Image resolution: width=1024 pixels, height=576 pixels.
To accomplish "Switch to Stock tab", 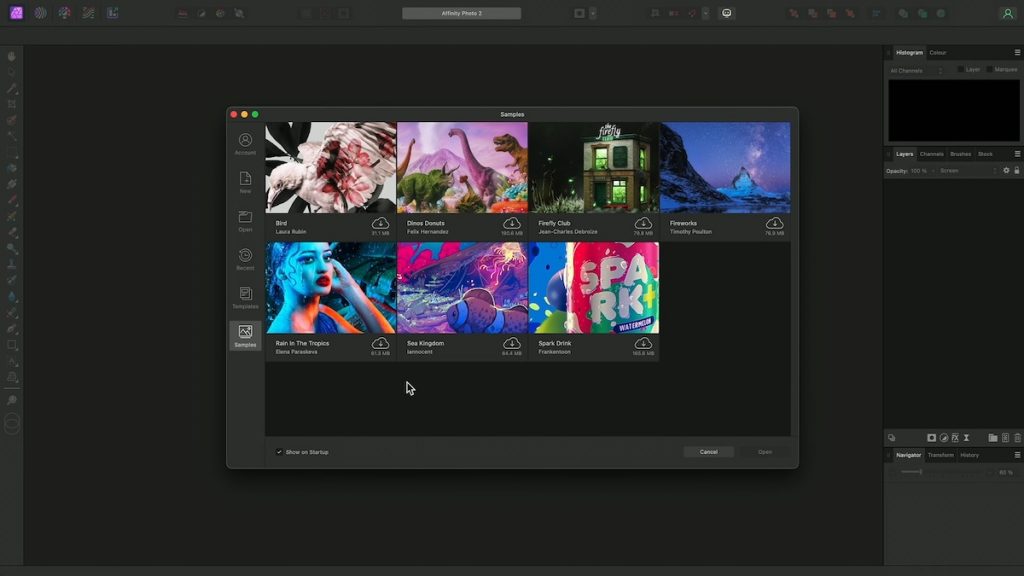I will (x=985, y=154).
